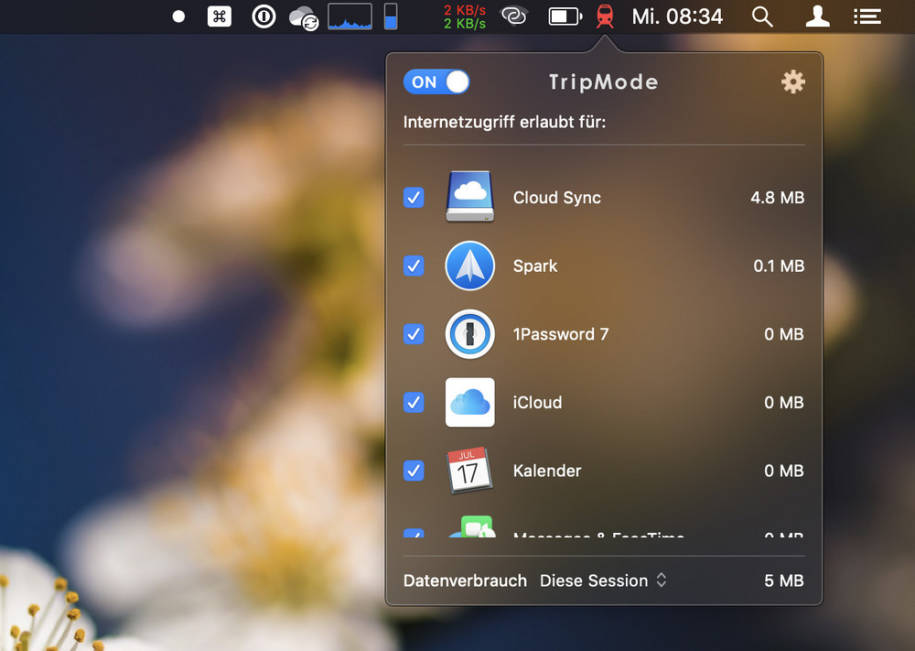The height and width of the screenshot is (651, 915).
Task: Open the Diese Session period dropdown
Action: [603, 581]
